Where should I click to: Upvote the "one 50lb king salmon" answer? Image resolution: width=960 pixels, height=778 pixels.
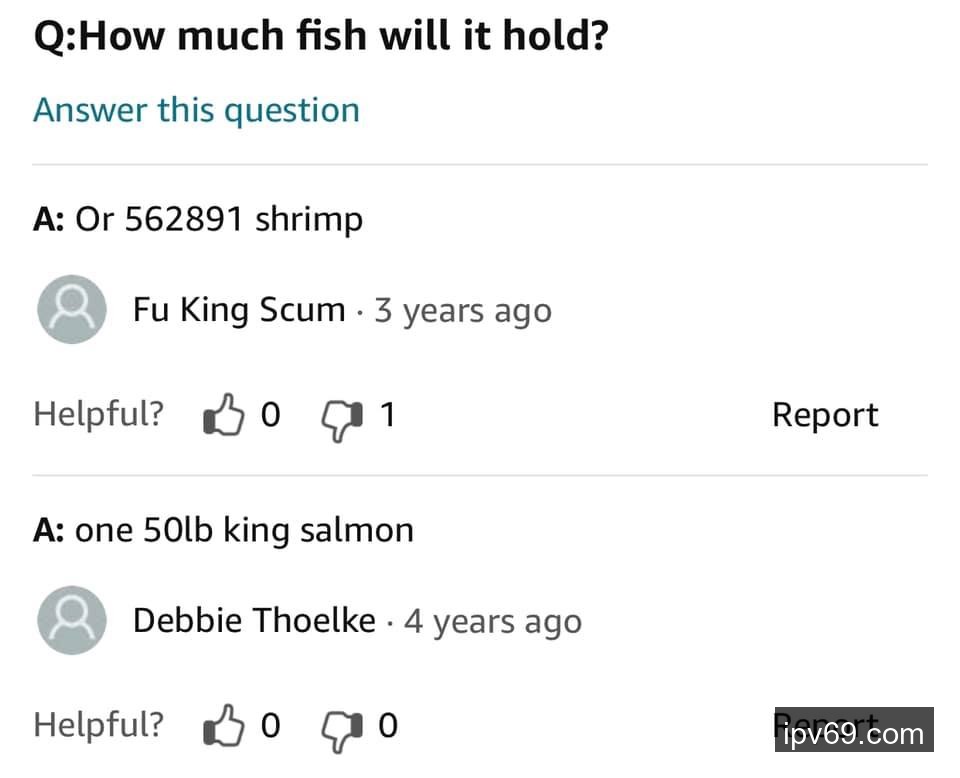tap(223, 726)
